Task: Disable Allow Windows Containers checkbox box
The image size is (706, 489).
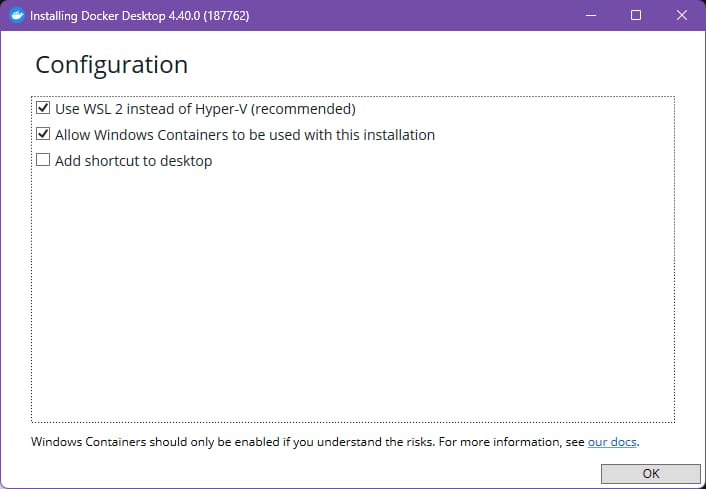Action: point(43,134)
